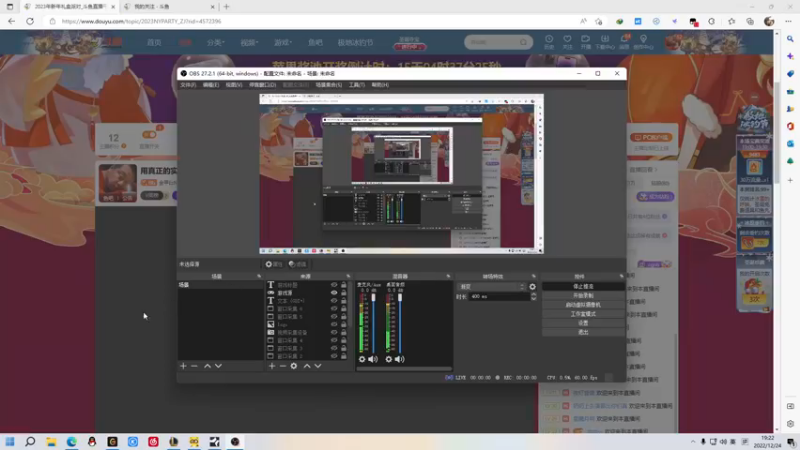Open the scene transition type dropdown
The height and width of the screenshot is (450, 800).
[491, 287]
